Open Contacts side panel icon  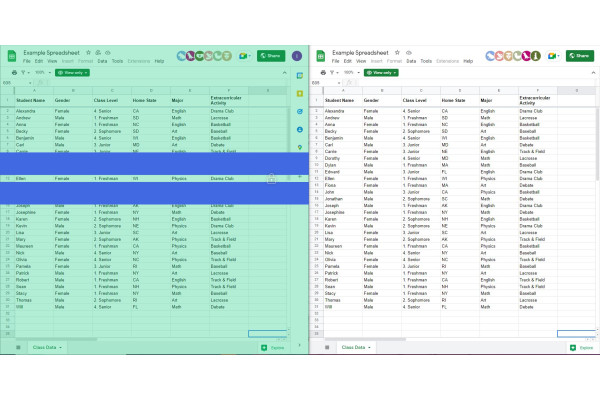click(x=300, y=129)
